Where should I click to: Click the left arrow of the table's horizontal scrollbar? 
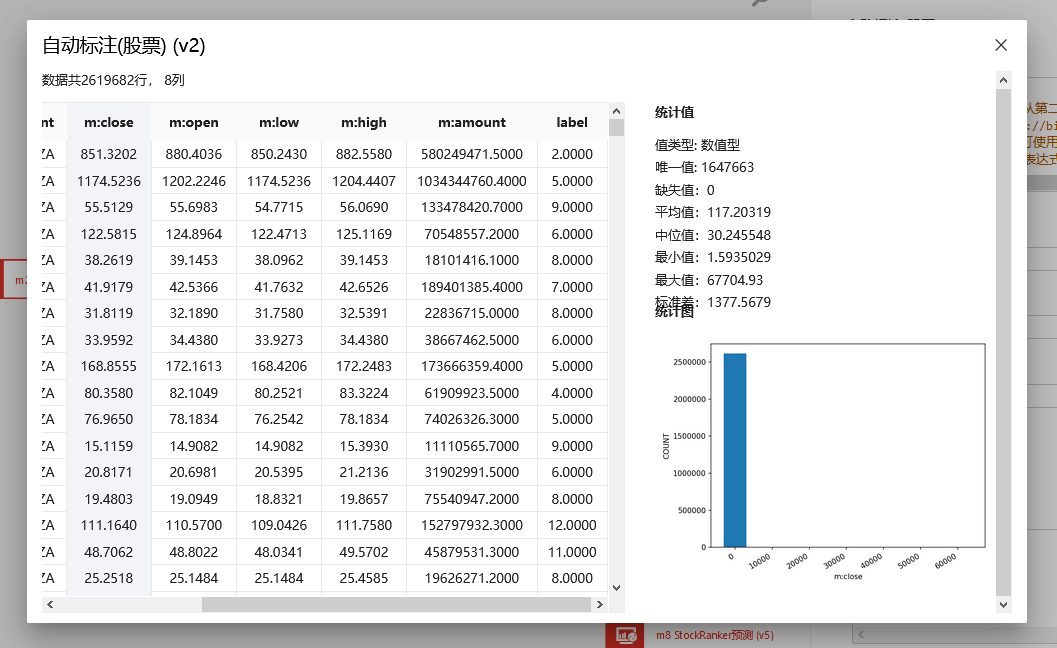[49, 604]
